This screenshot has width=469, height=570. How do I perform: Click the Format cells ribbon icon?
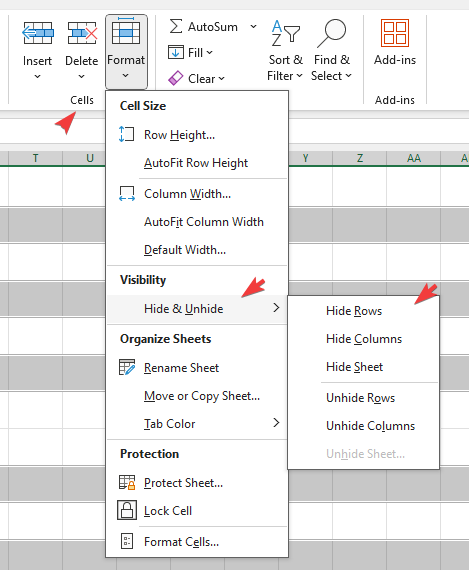(126, 31)
